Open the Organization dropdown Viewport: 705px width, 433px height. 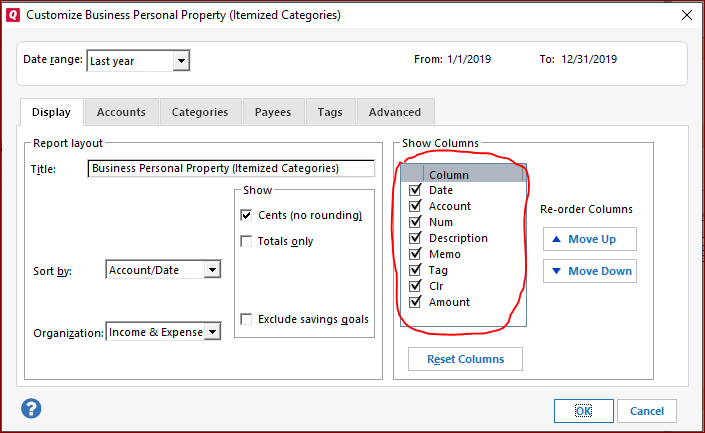pyautogui.click(x=212, y=332)
